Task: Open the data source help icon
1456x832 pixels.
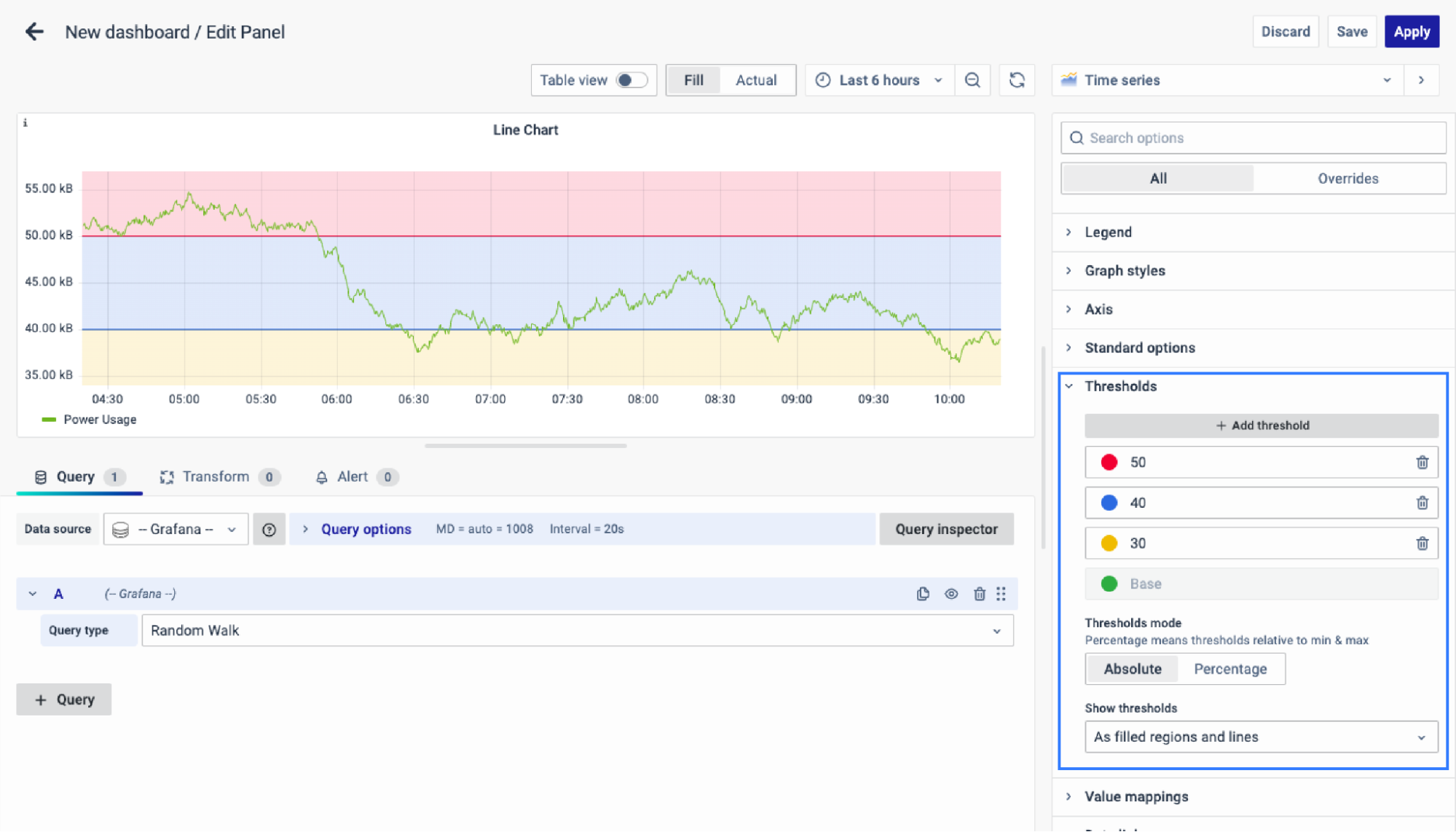Action: [269, 530]
